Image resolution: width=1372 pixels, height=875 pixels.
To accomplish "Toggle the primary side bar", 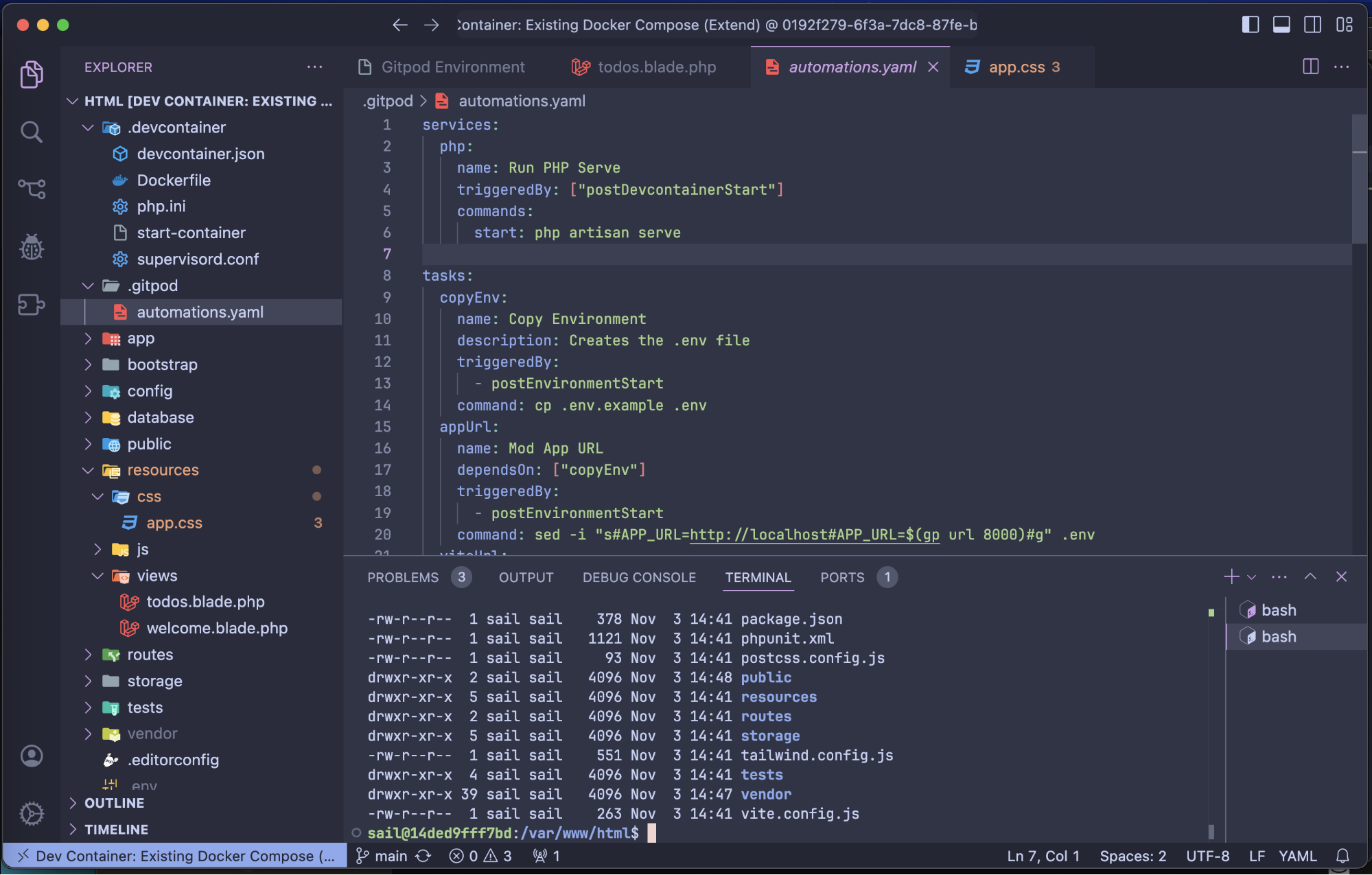I will [1250, 25].
